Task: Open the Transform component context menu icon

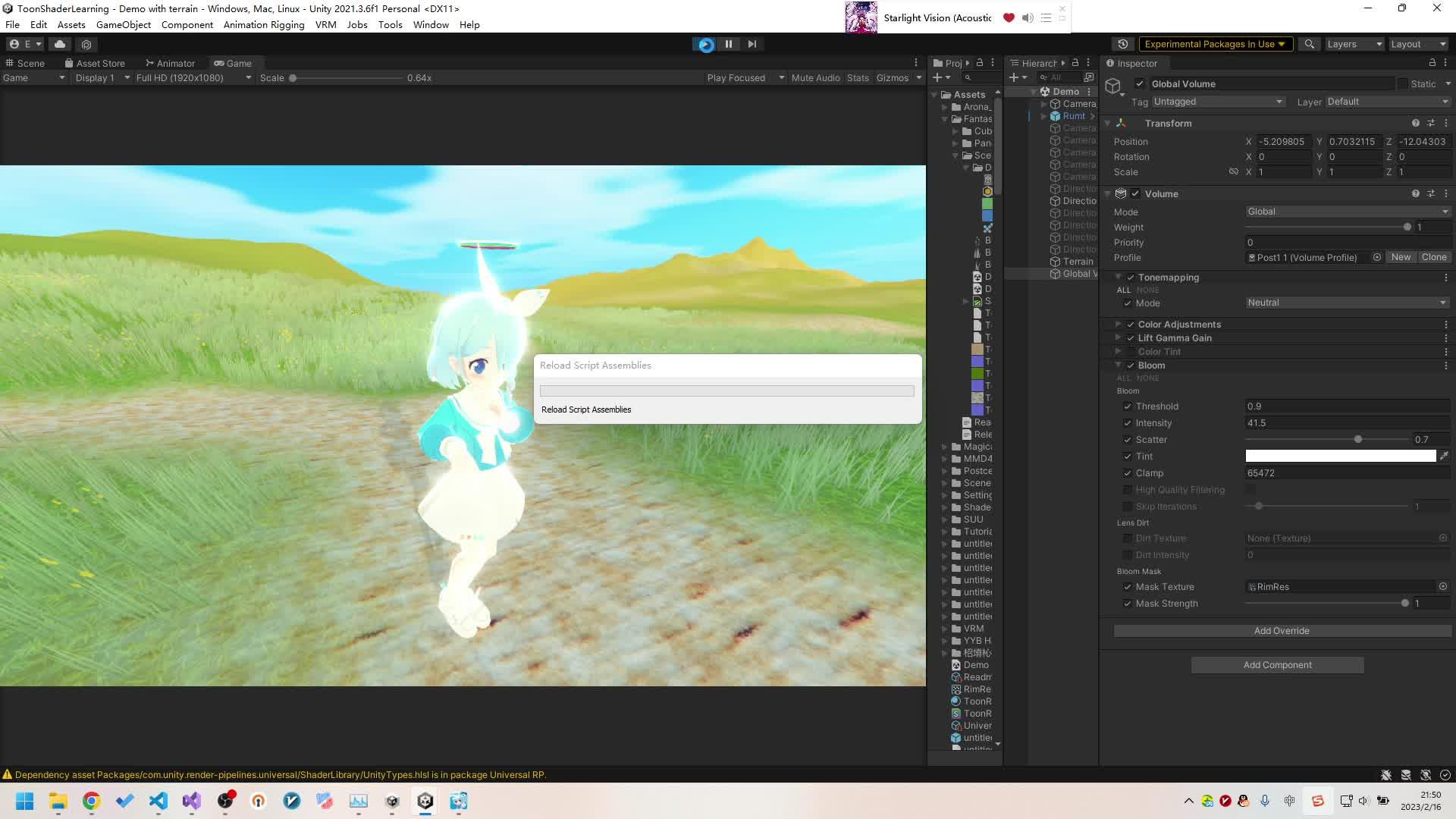Action: [x=1446, y=123]
